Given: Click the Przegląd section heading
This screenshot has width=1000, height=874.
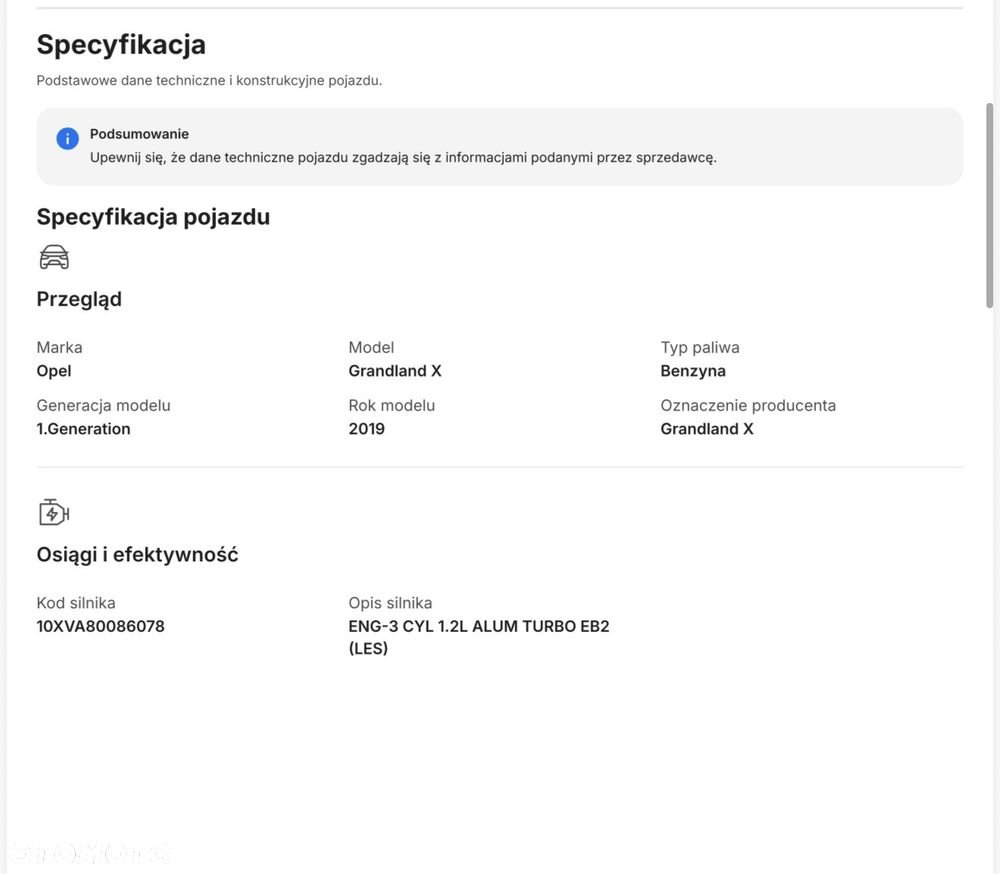Looking at the screenshot, I should click(79, 299).
